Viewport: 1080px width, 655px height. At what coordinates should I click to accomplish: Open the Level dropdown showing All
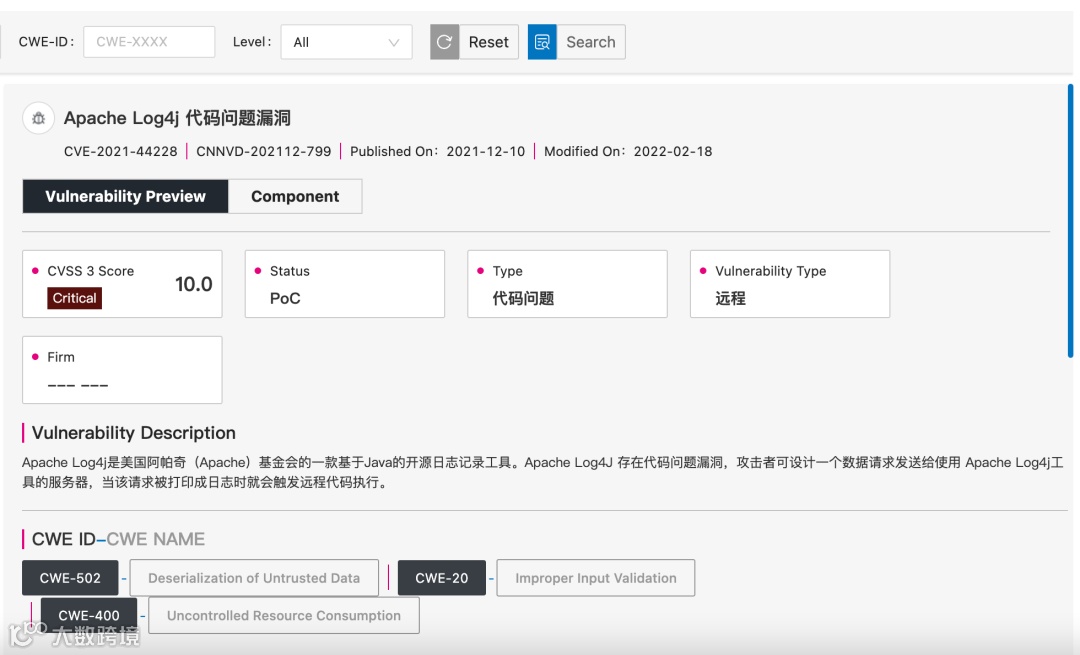[x=346, y=42]
